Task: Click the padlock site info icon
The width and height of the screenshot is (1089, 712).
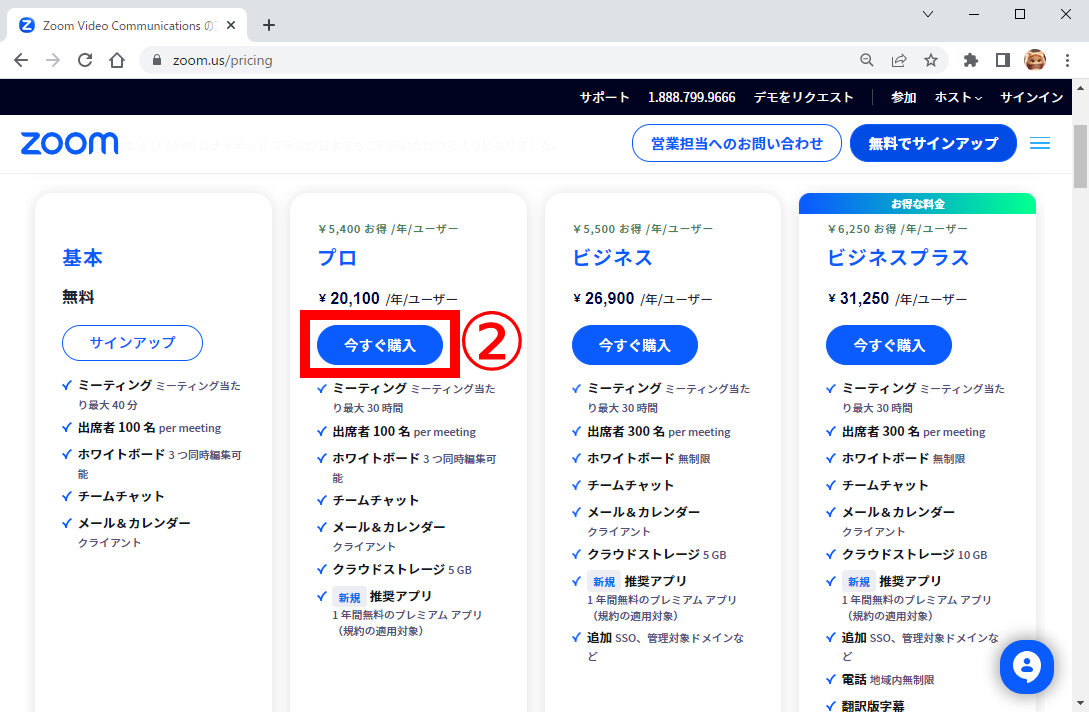Action: pyautogui.click(x=157, y=60)
